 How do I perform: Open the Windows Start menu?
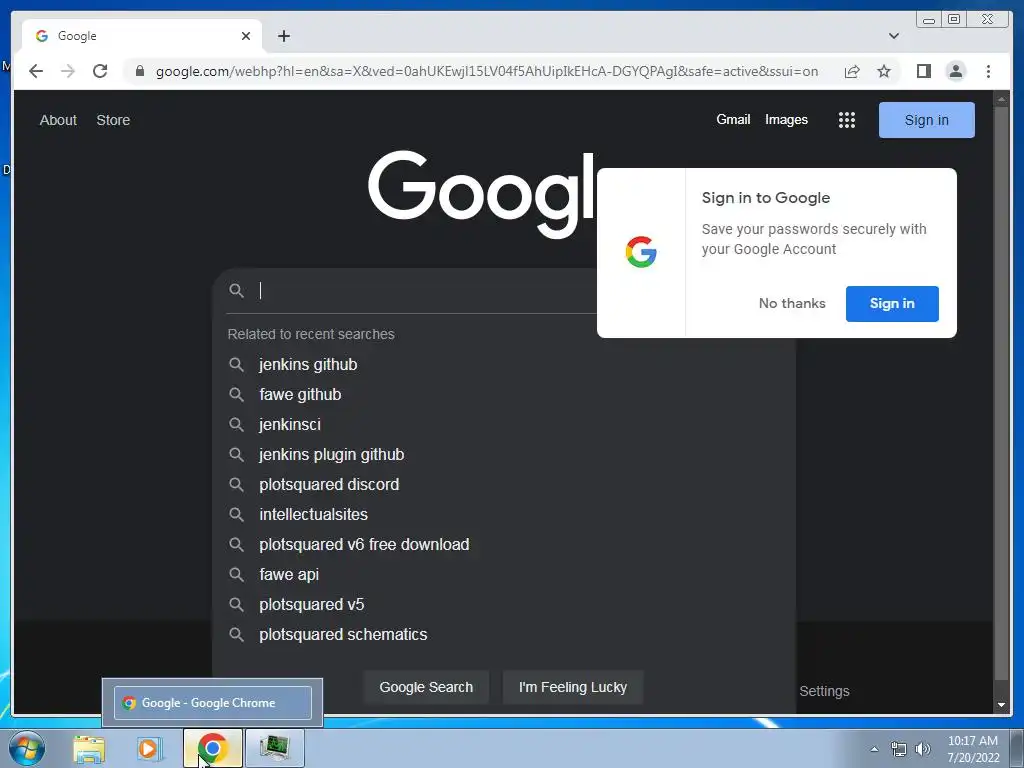[27, 748]
